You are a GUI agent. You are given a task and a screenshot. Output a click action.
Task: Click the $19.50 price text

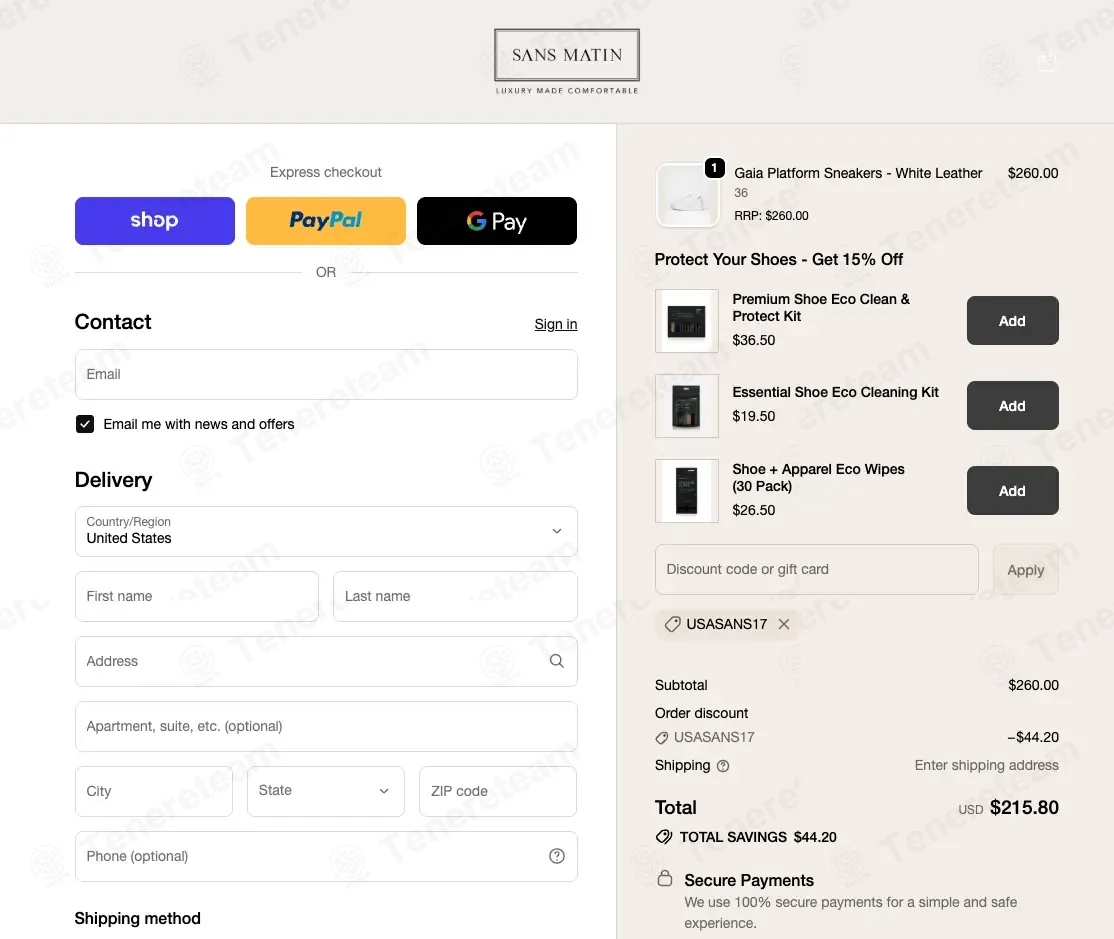click(754, 416)
